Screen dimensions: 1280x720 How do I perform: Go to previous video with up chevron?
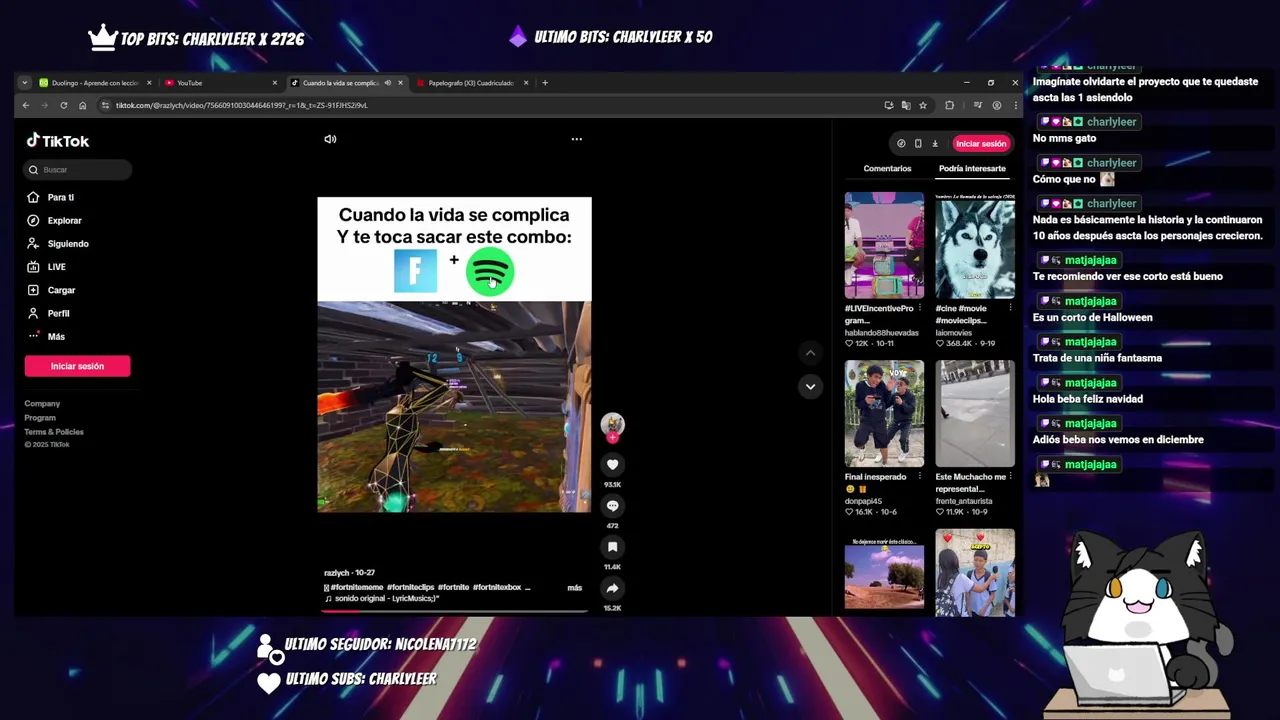(810, 353)
